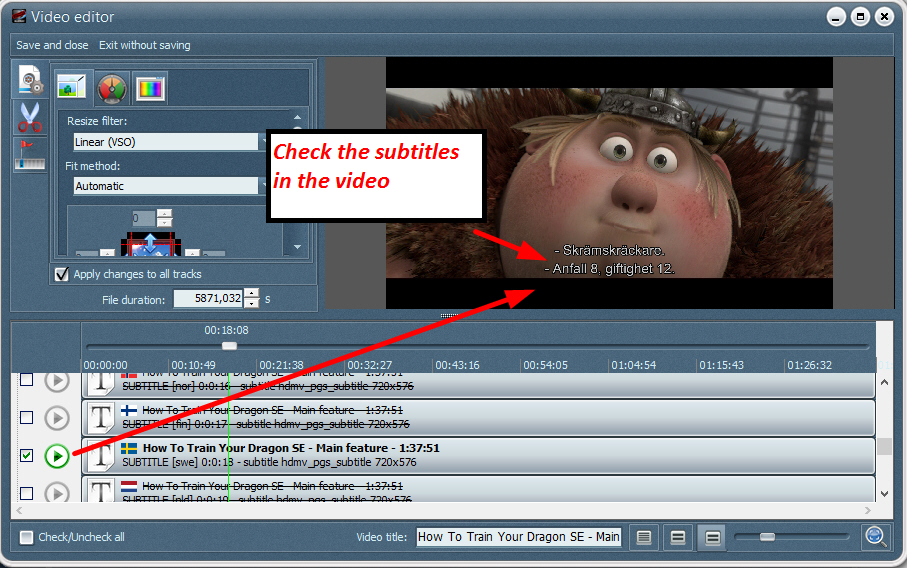This screenshot has height=568, width=907.
Task: Toggle Check/Uncheck all checkbox
Action: pyautogui.click(x=27, y=537)
